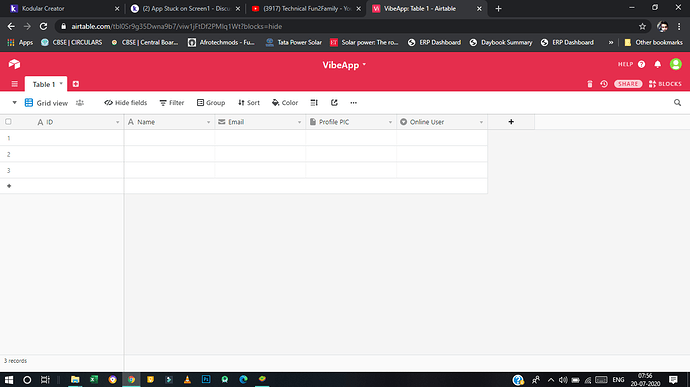Open the Email field dropdown arrow

pos(300,122)
